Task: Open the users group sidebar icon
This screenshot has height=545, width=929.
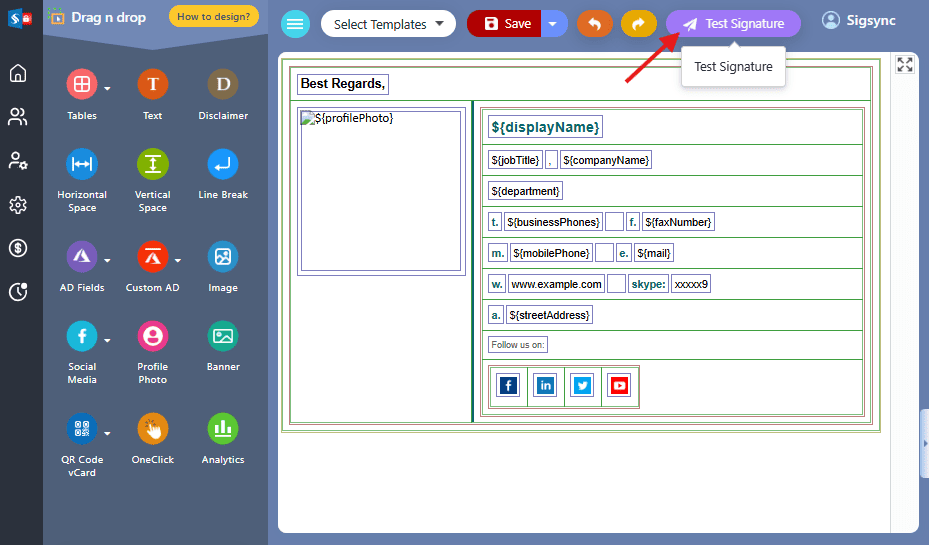Action: tap(18, 117)
